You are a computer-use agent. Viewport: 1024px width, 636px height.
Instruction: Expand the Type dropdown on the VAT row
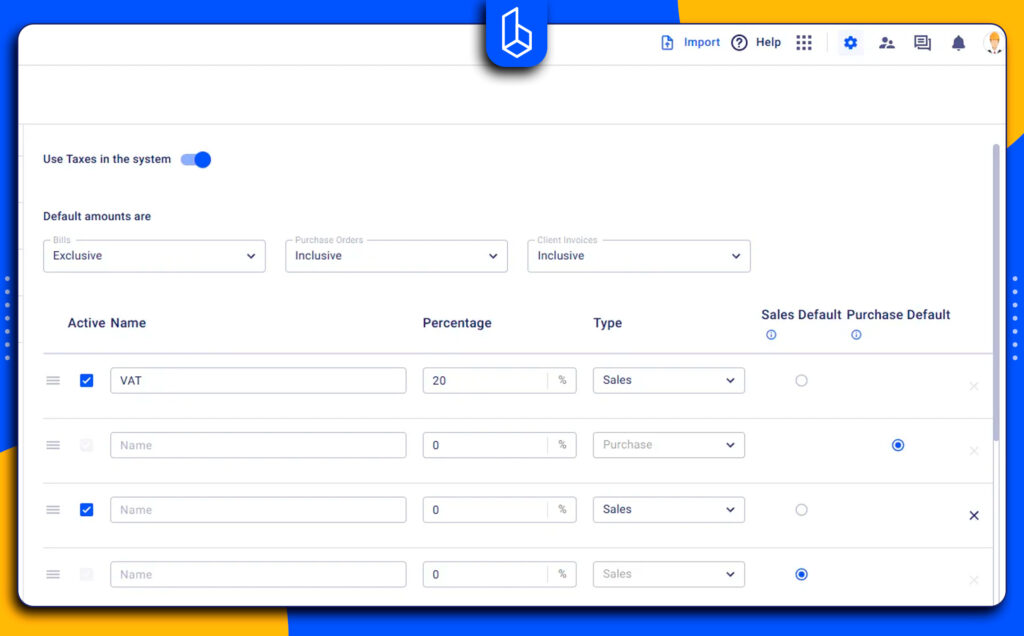(669, 380)
